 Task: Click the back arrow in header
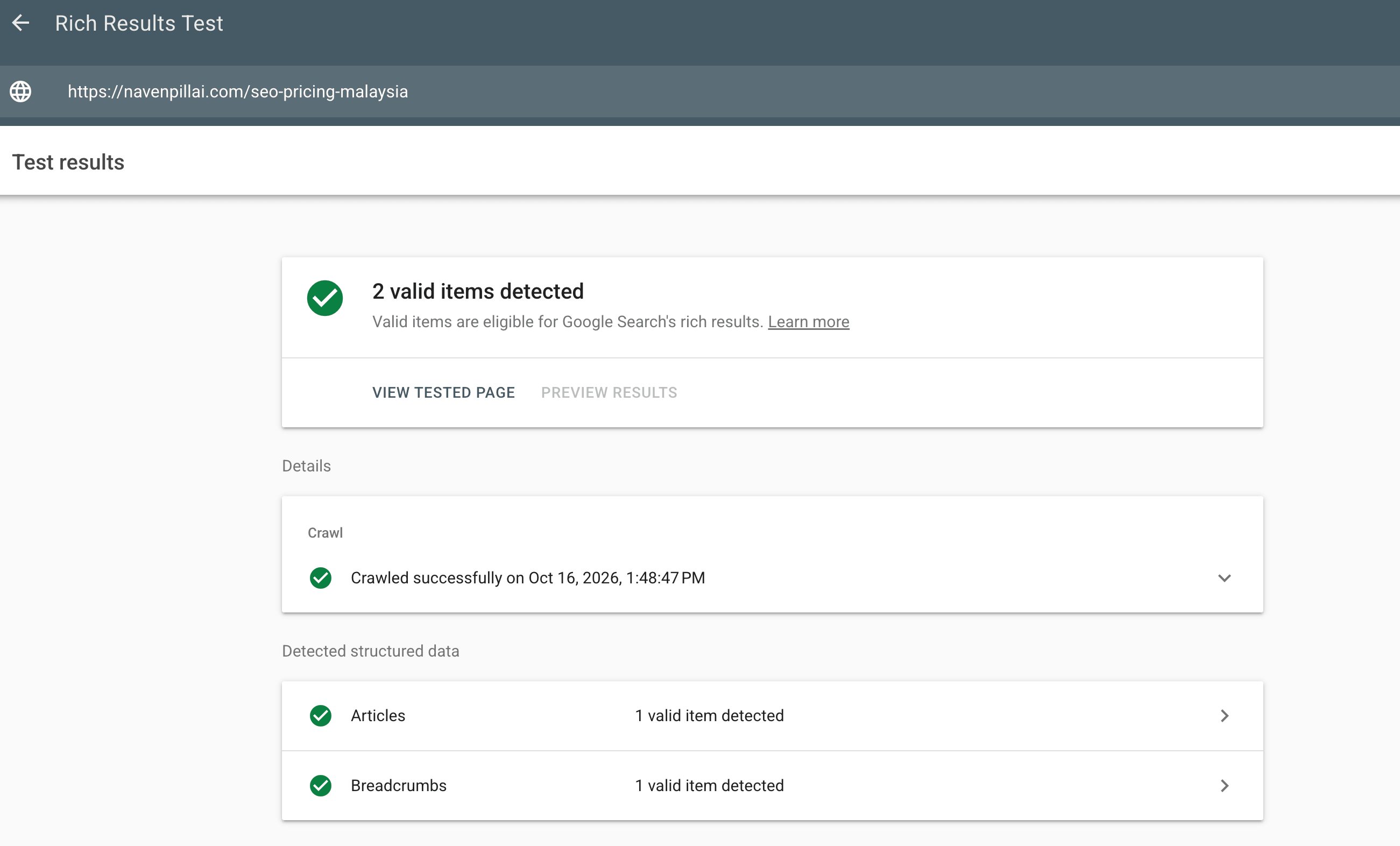coord(20,23)
